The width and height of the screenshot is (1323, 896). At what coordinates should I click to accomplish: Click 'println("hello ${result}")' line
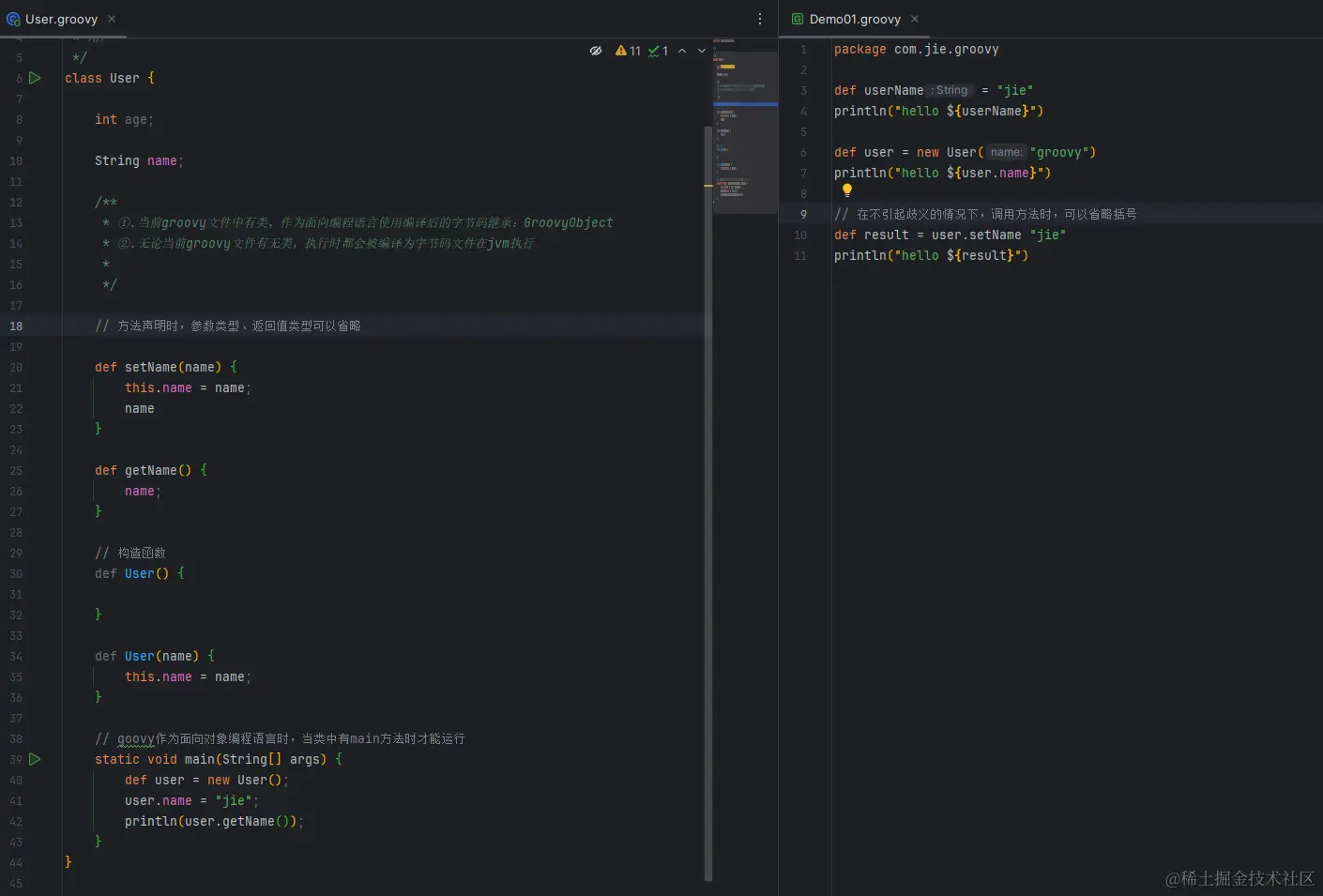pyautogui.click(x=932, y=255)
